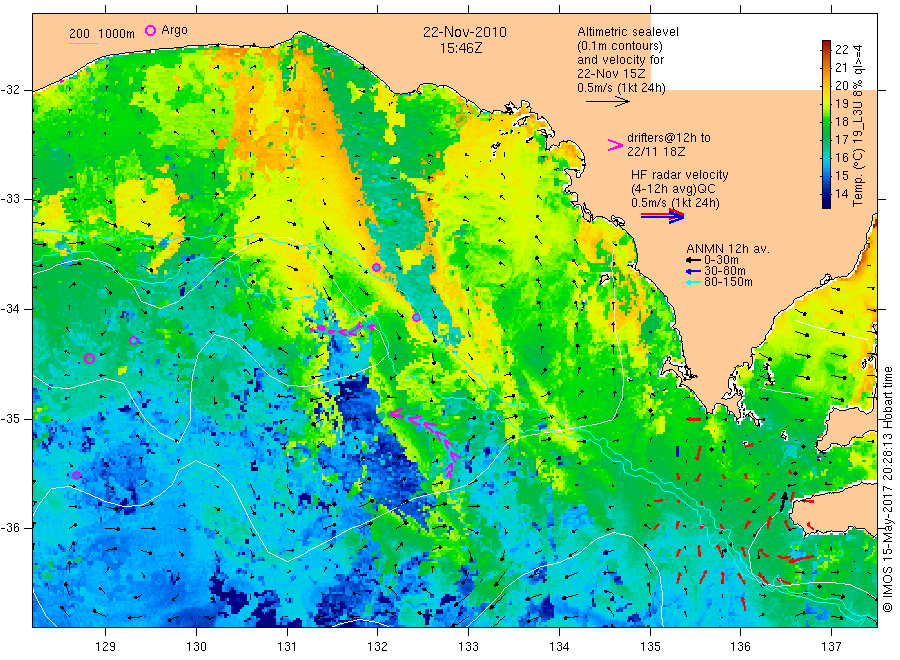Click the "22-Nov 15Z" text
The height and width of the screenshot is (660, 900).
[x=611, y=74]
